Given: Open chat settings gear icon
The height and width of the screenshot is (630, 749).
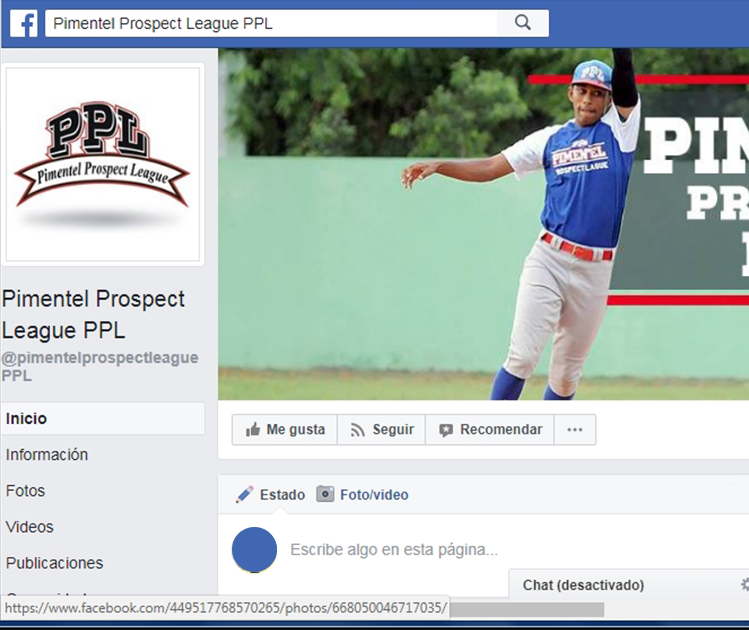Looking at the screenshot, I should (744, 585).
